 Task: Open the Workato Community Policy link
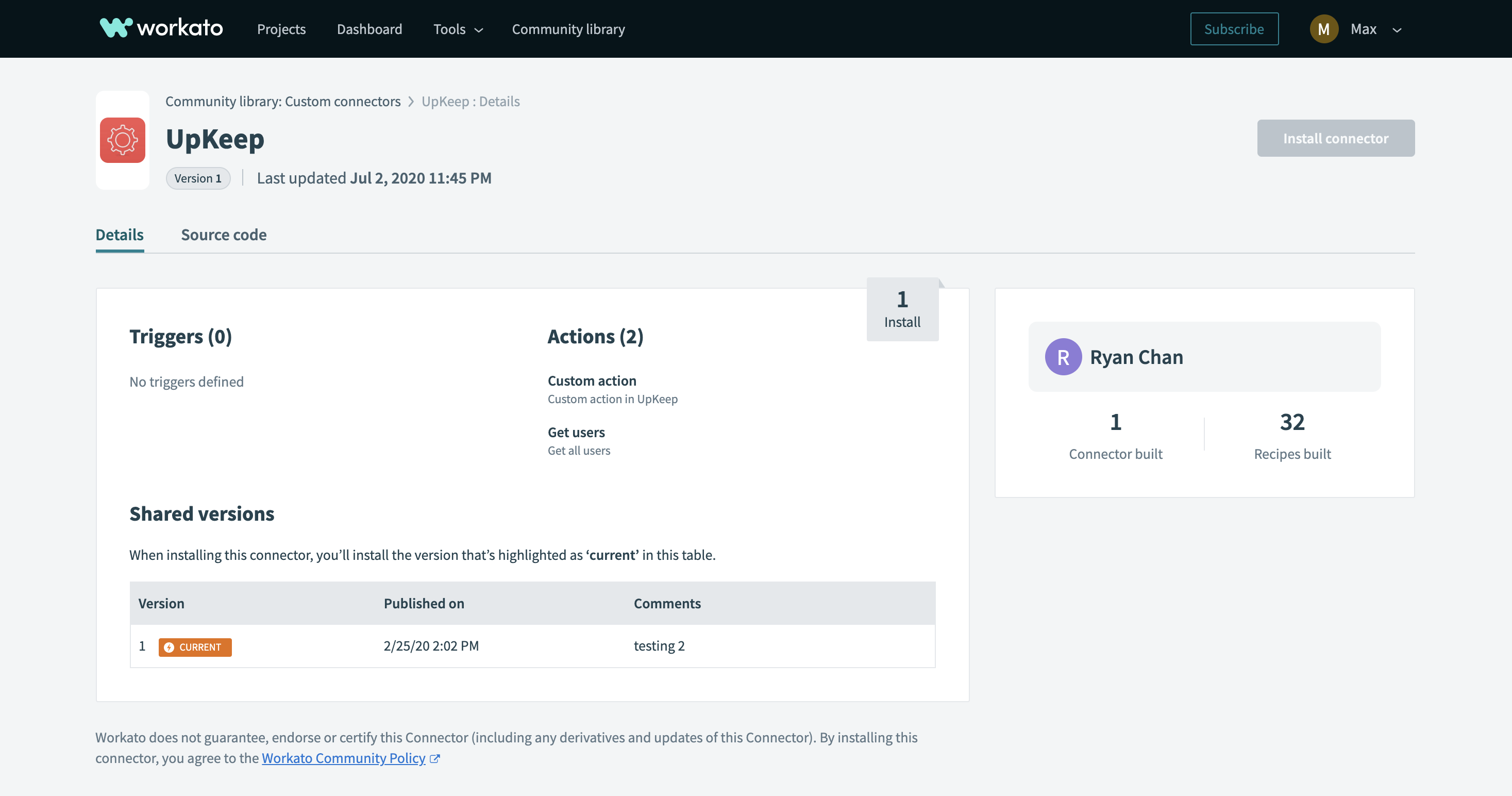[343, 758]
